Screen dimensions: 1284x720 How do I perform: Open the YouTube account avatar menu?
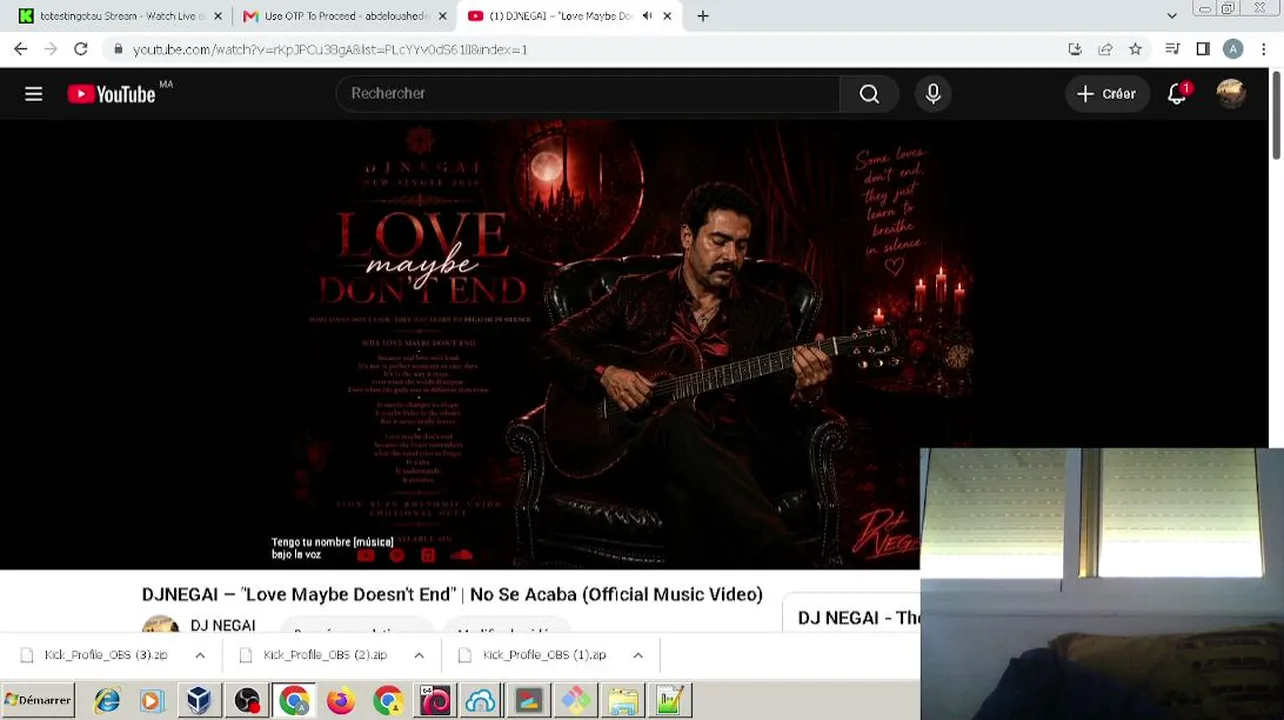click(x=1231, y=94)
